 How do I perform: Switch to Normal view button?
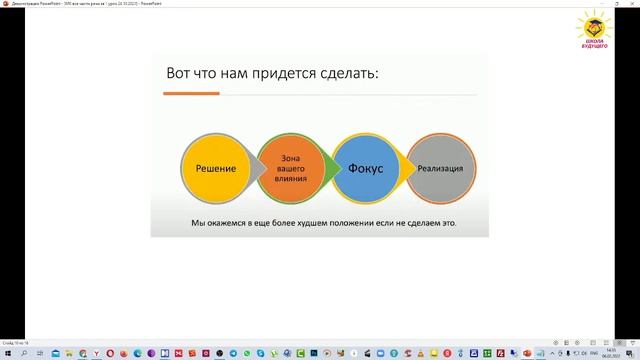pyautogui.click(x=593, y=343)
